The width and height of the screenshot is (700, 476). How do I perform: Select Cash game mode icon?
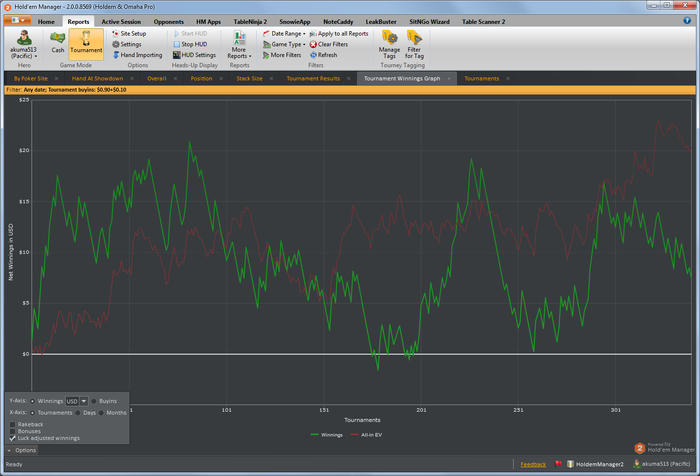57,41
